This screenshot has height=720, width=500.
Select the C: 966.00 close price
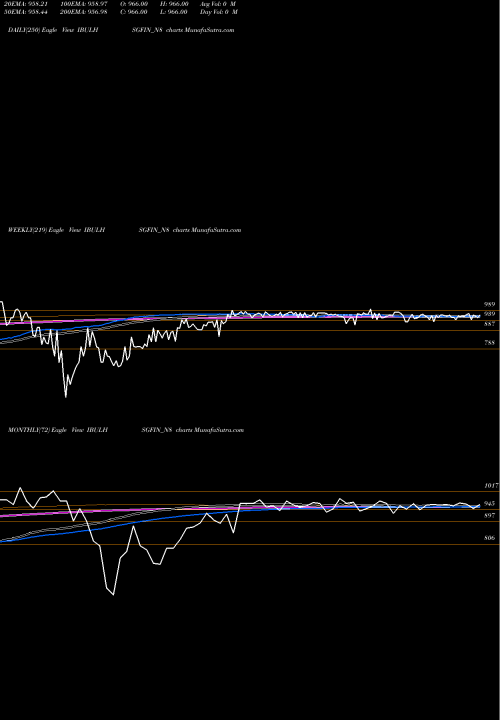coord(134,12)
